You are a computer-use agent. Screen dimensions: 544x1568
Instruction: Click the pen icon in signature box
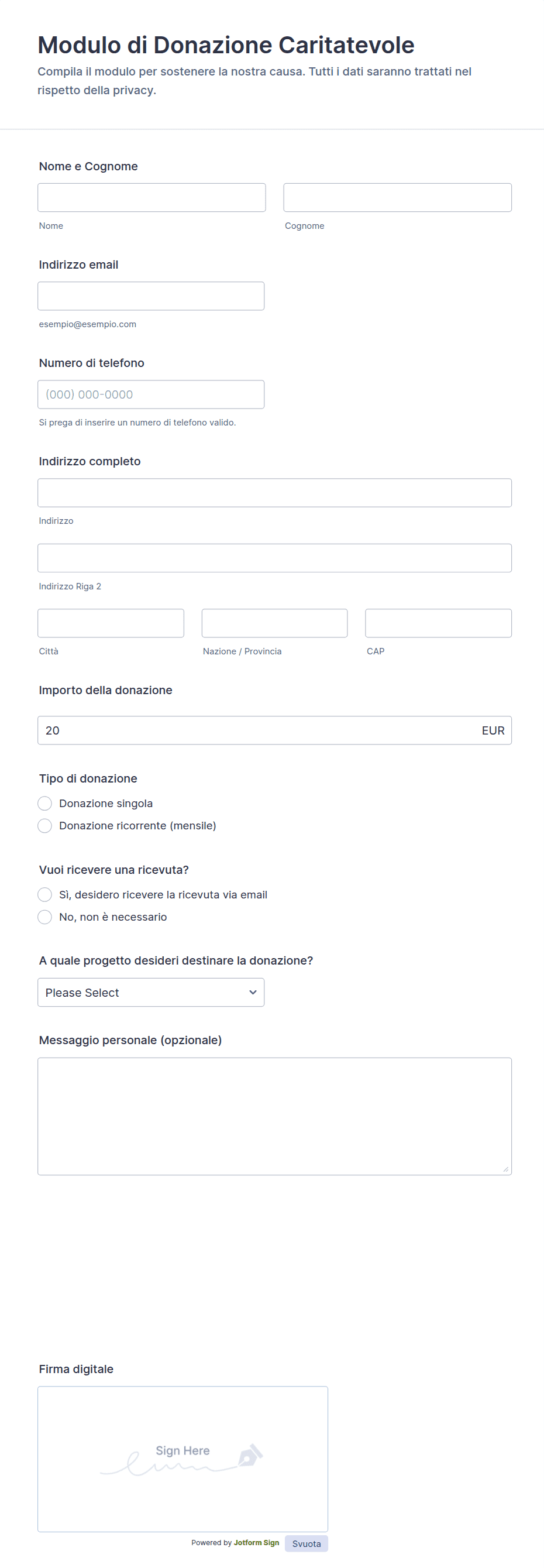250,1454
